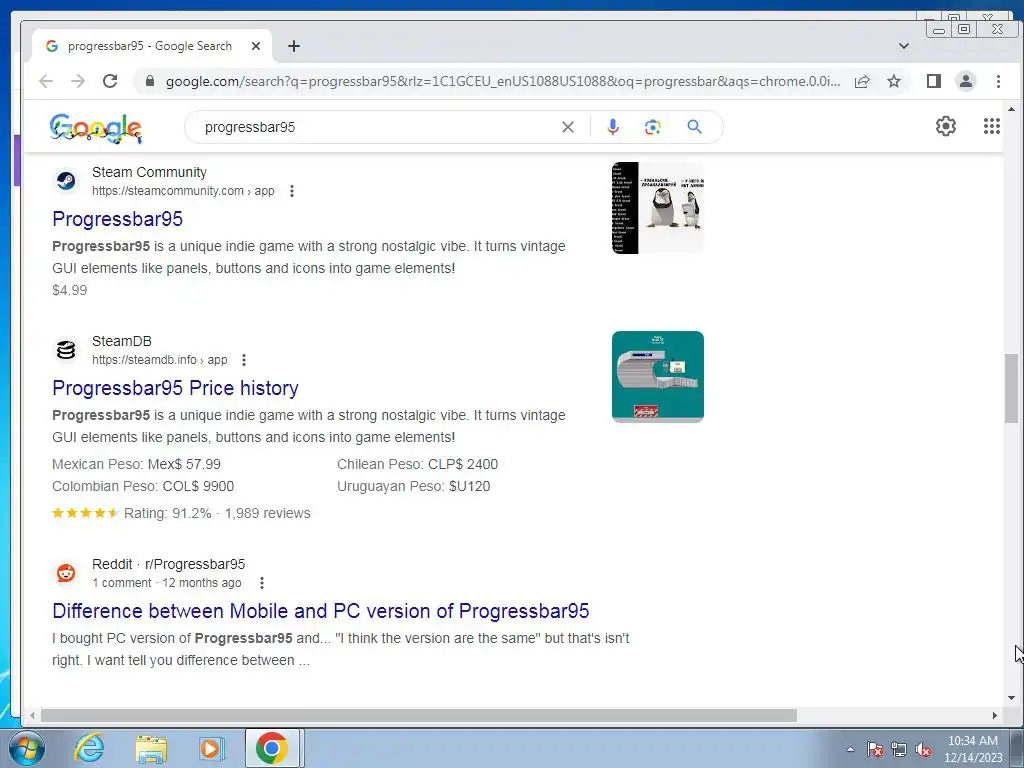This screenshot has height=768, width=1024.
Task: Click the address bar URL
Action: [x=503, y=82]
